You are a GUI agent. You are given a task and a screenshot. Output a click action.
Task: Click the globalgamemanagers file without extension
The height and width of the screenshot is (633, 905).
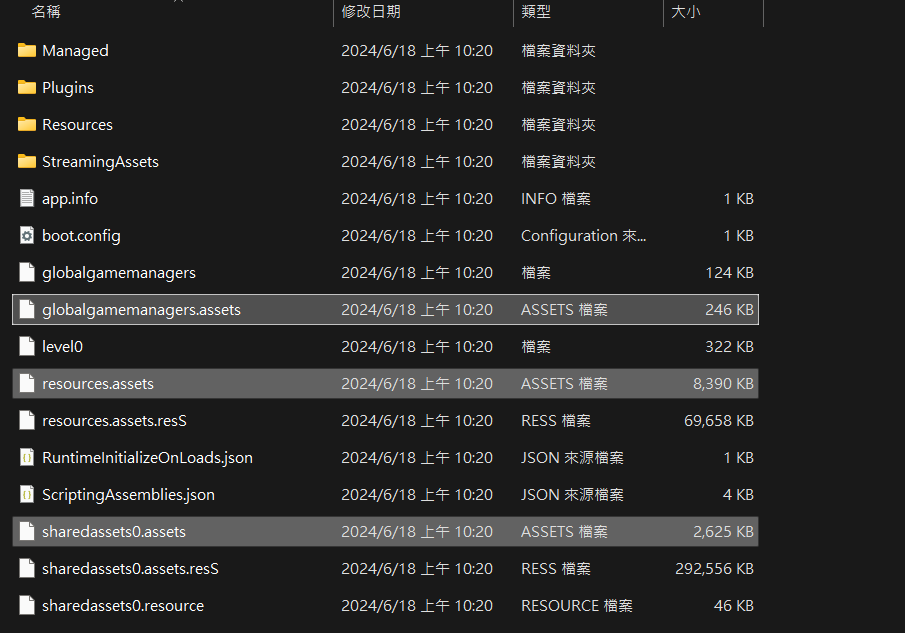[x=119, y=273]
